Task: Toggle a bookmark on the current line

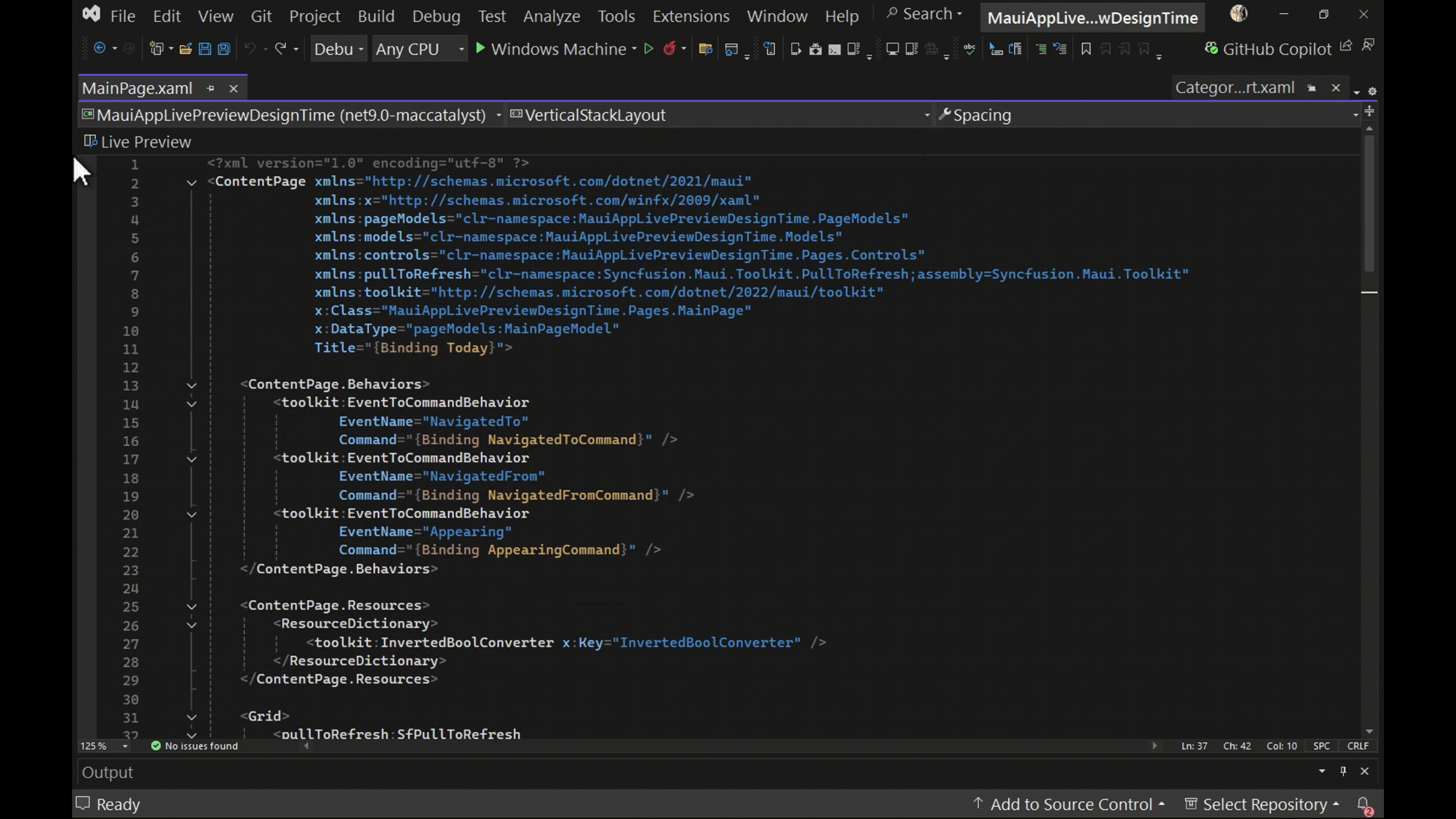Action: pos(1086,49)
